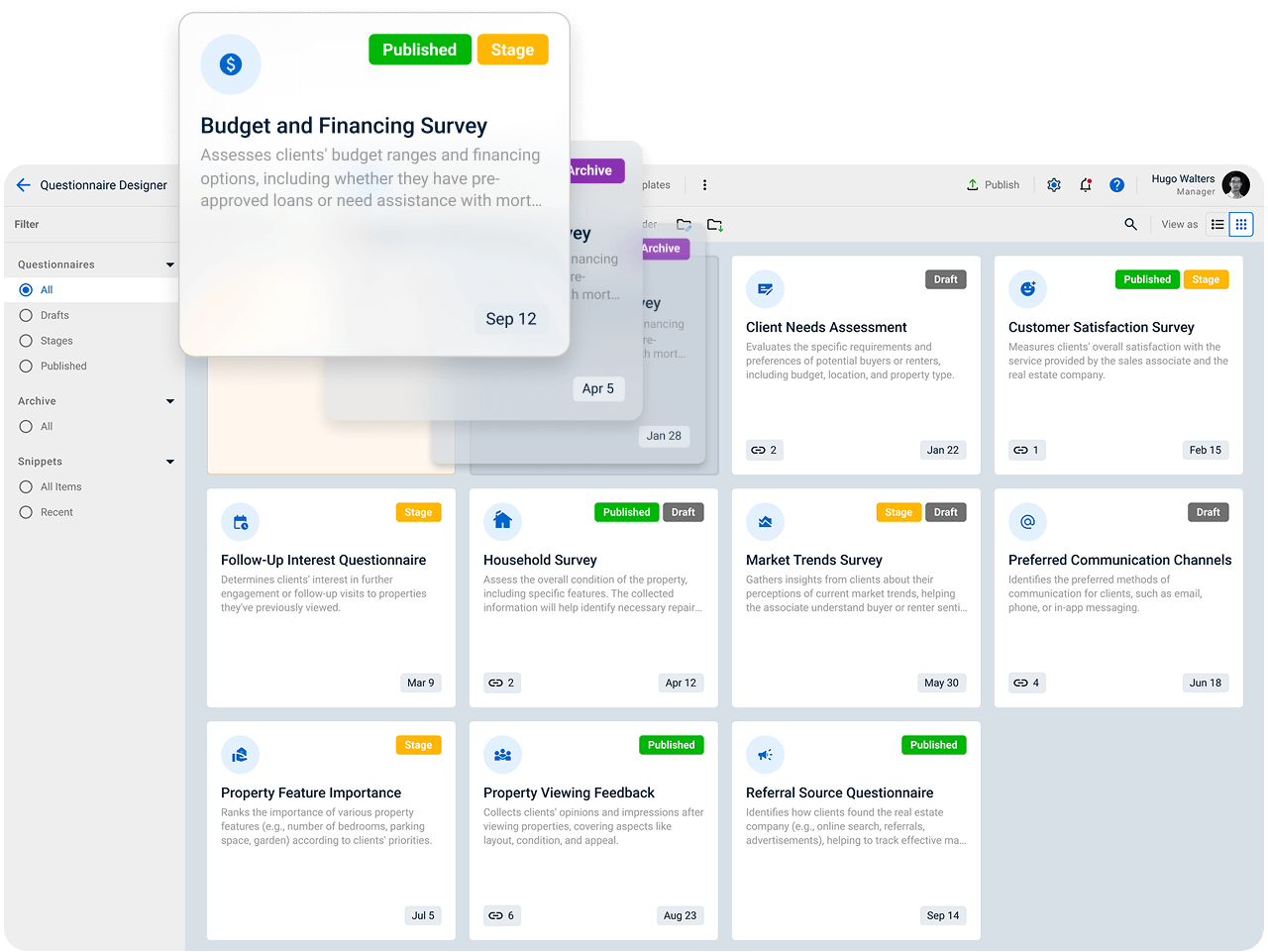Click the back arrow beside Questionnaire Designer
The image size is (1268, 952).
coord(24,185)
